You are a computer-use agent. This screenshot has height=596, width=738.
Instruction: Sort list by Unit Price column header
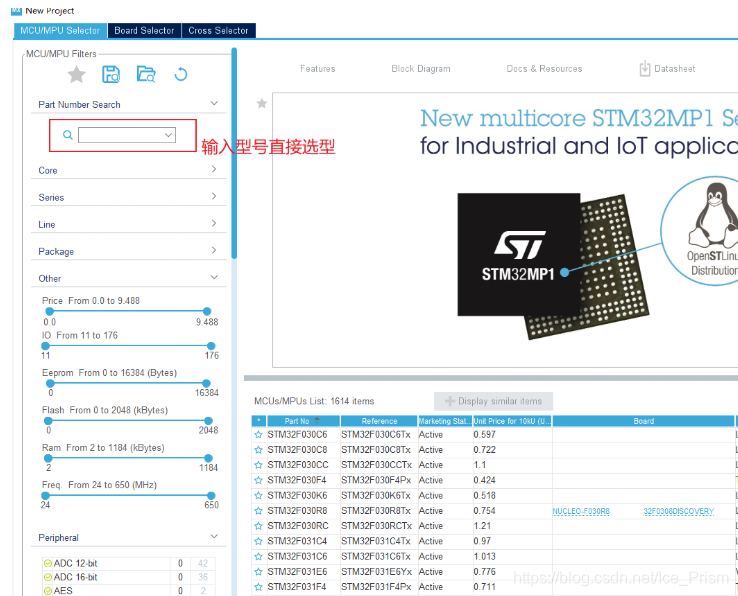513,421
